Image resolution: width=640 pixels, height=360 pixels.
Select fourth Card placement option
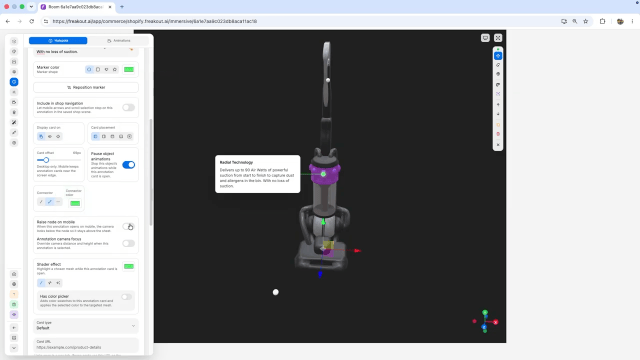click(x=121, y=136)
